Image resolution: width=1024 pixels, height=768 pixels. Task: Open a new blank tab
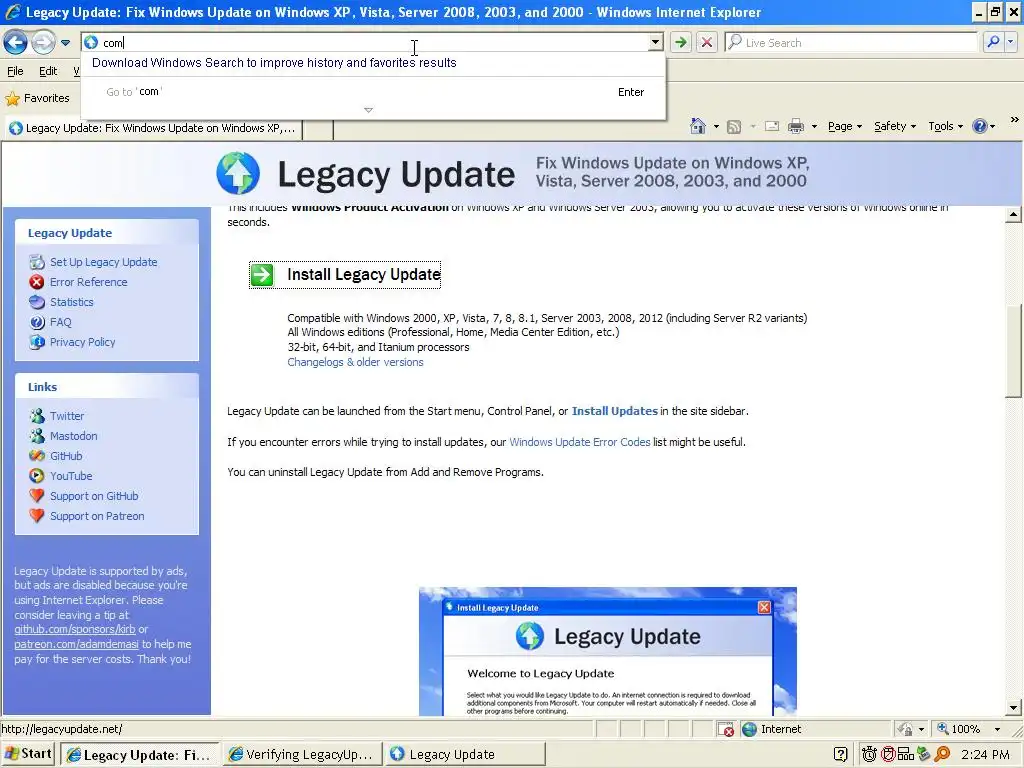[318, 129]
